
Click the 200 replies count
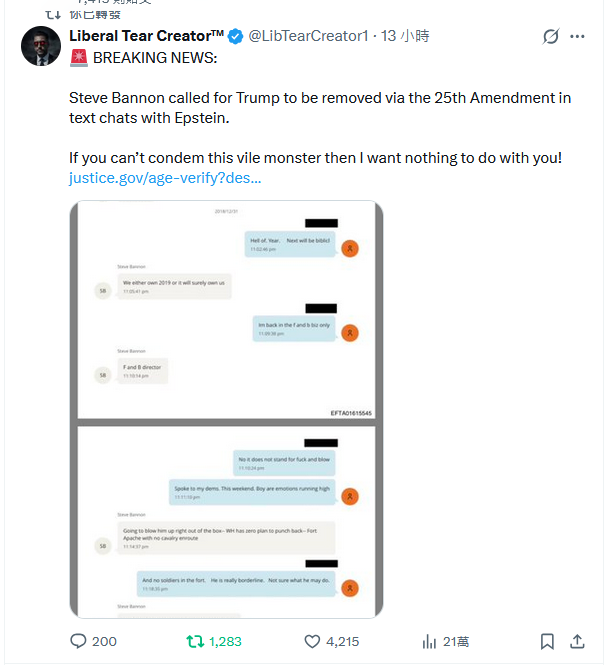(x=104, y=641)
